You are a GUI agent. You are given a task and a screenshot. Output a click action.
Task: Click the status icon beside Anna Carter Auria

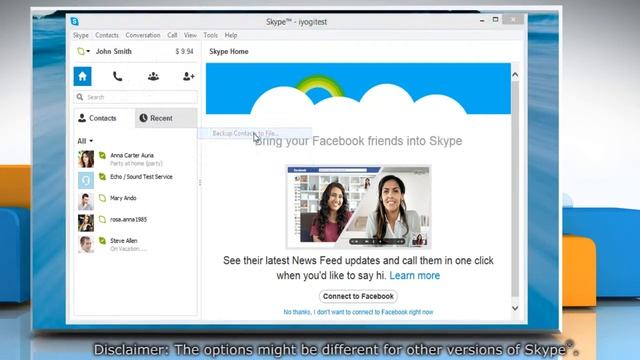click(x=102, y=155)
